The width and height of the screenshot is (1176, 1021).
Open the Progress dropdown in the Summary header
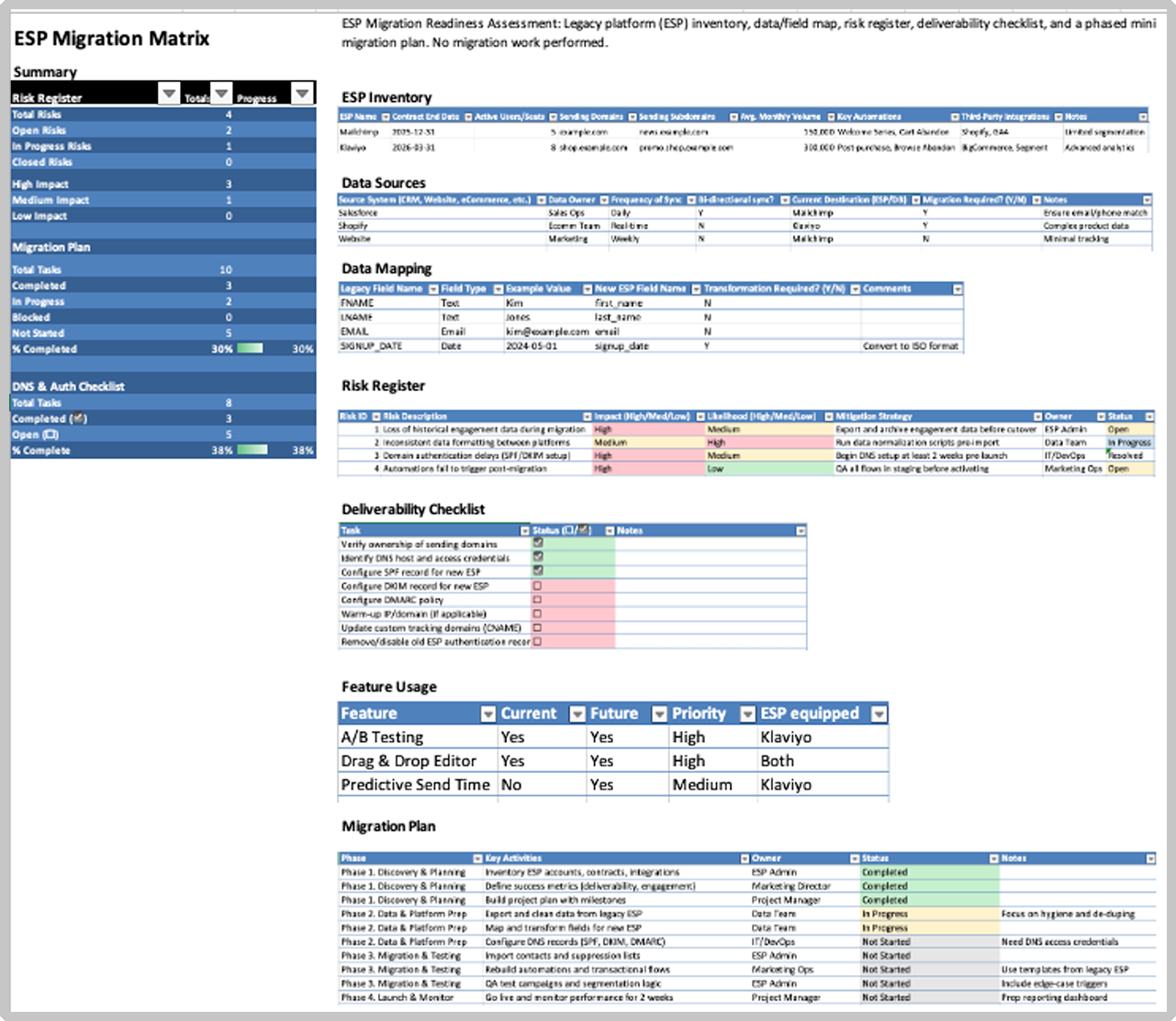click(303, 94)
